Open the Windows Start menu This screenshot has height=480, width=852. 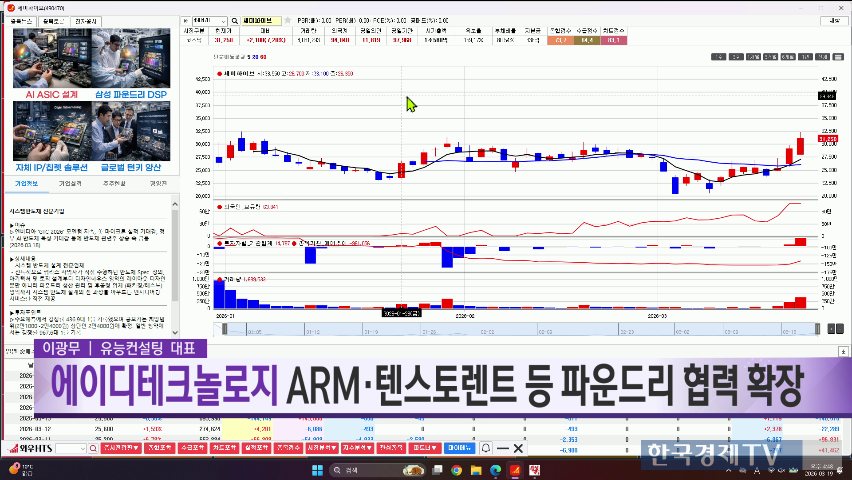[x=320, y=469]
